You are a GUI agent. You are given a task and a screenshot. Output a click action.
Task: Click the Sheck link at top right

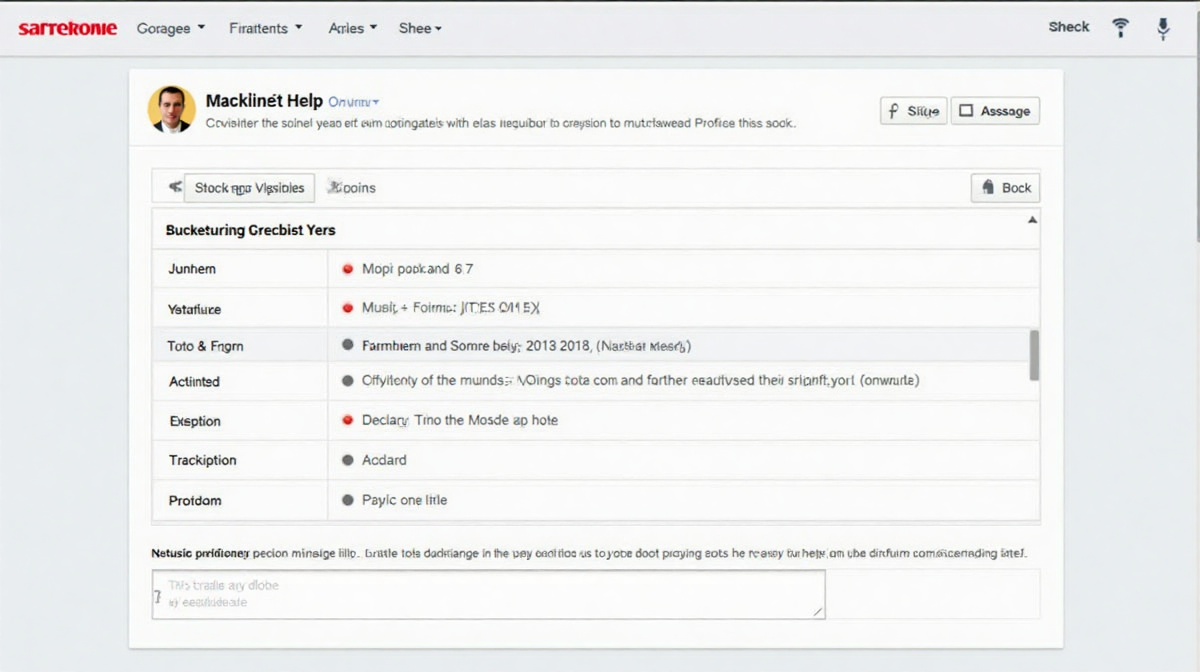[1068, 27]
